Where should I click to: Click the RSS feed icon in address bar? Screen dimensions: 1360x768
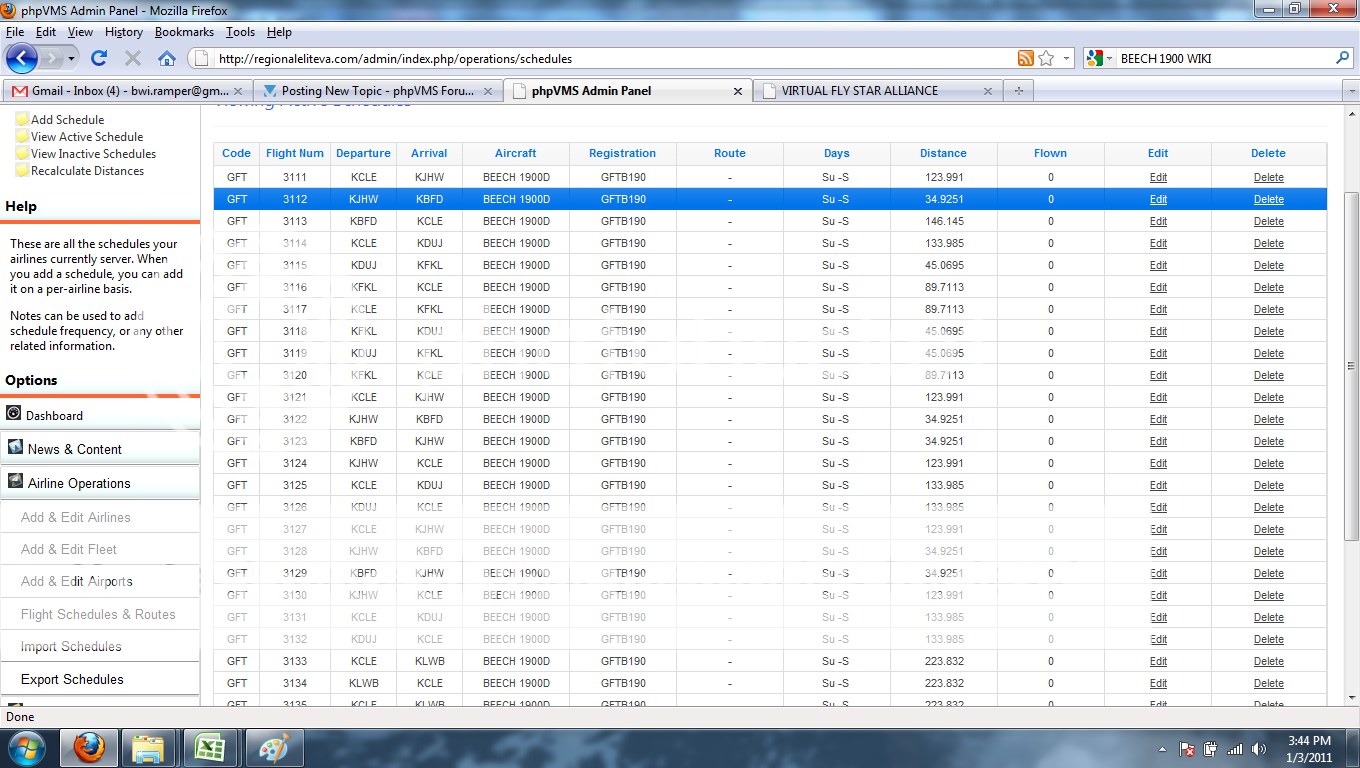pyautogui.click(x=1025, y=58)
